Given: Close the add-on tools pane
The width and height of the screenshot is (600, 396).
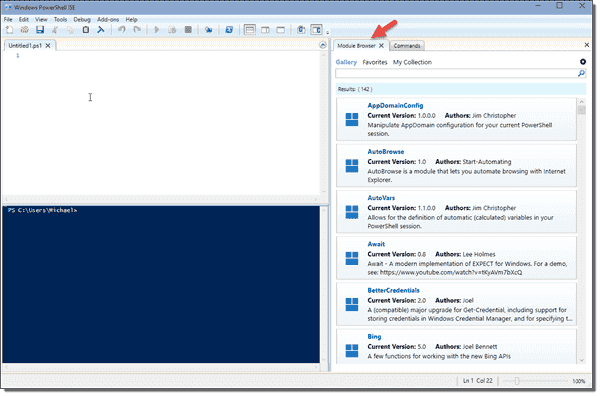Looking at the screenshot, I should click(587, 45).
